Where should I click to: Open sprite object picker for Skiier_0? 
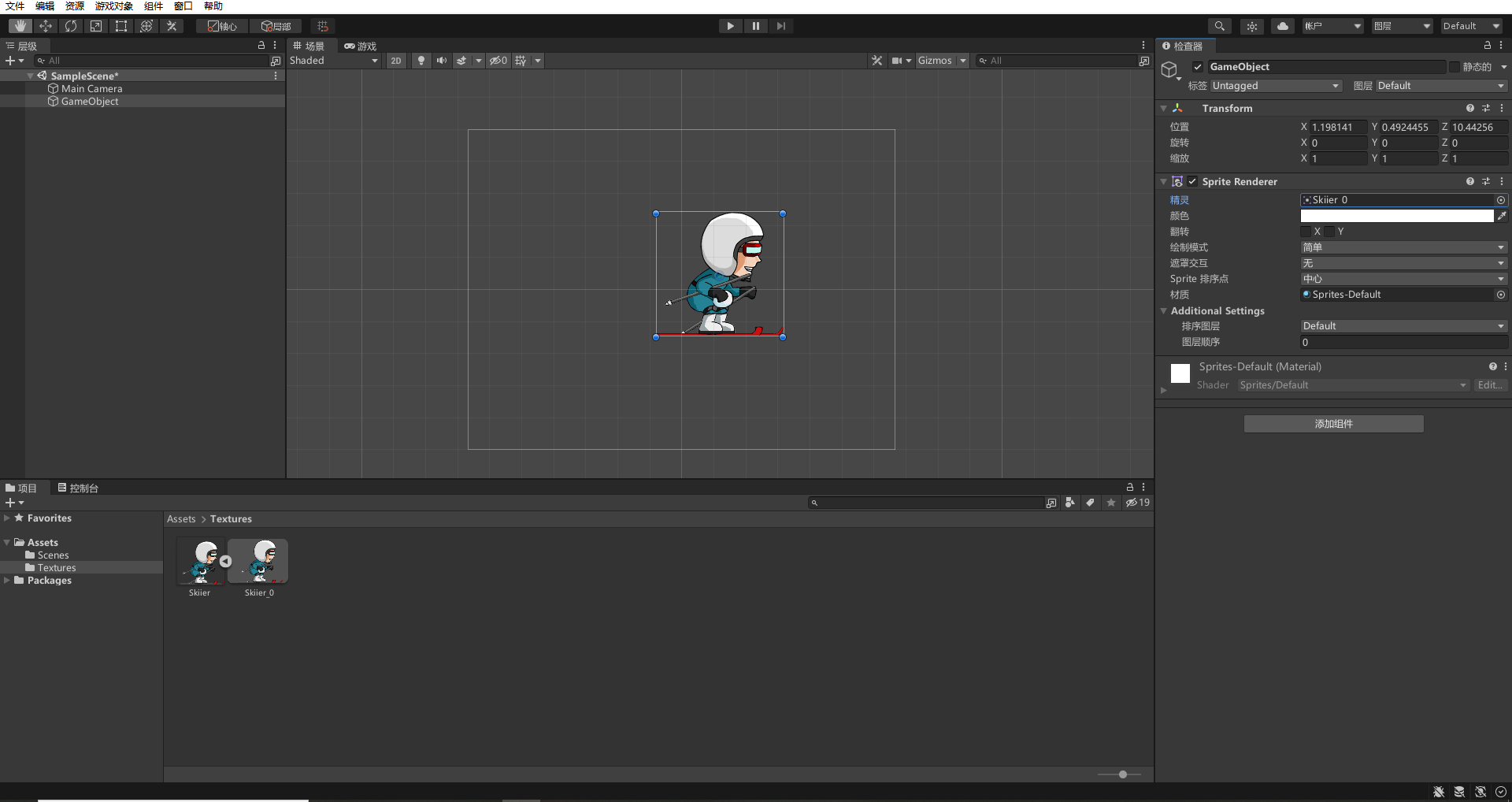(x=1501, y=200)
